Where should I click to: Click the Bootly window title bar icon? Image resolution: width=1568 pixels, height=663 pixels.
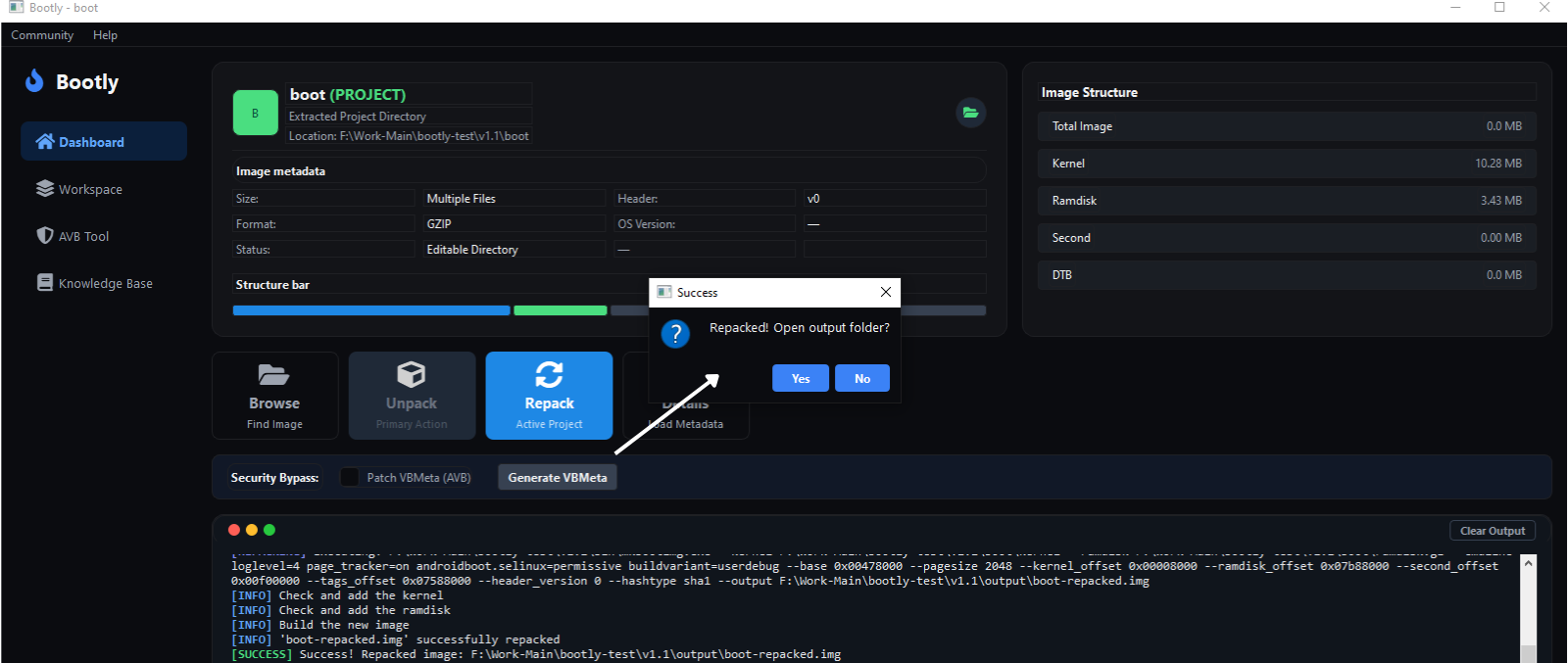(16, 7)
